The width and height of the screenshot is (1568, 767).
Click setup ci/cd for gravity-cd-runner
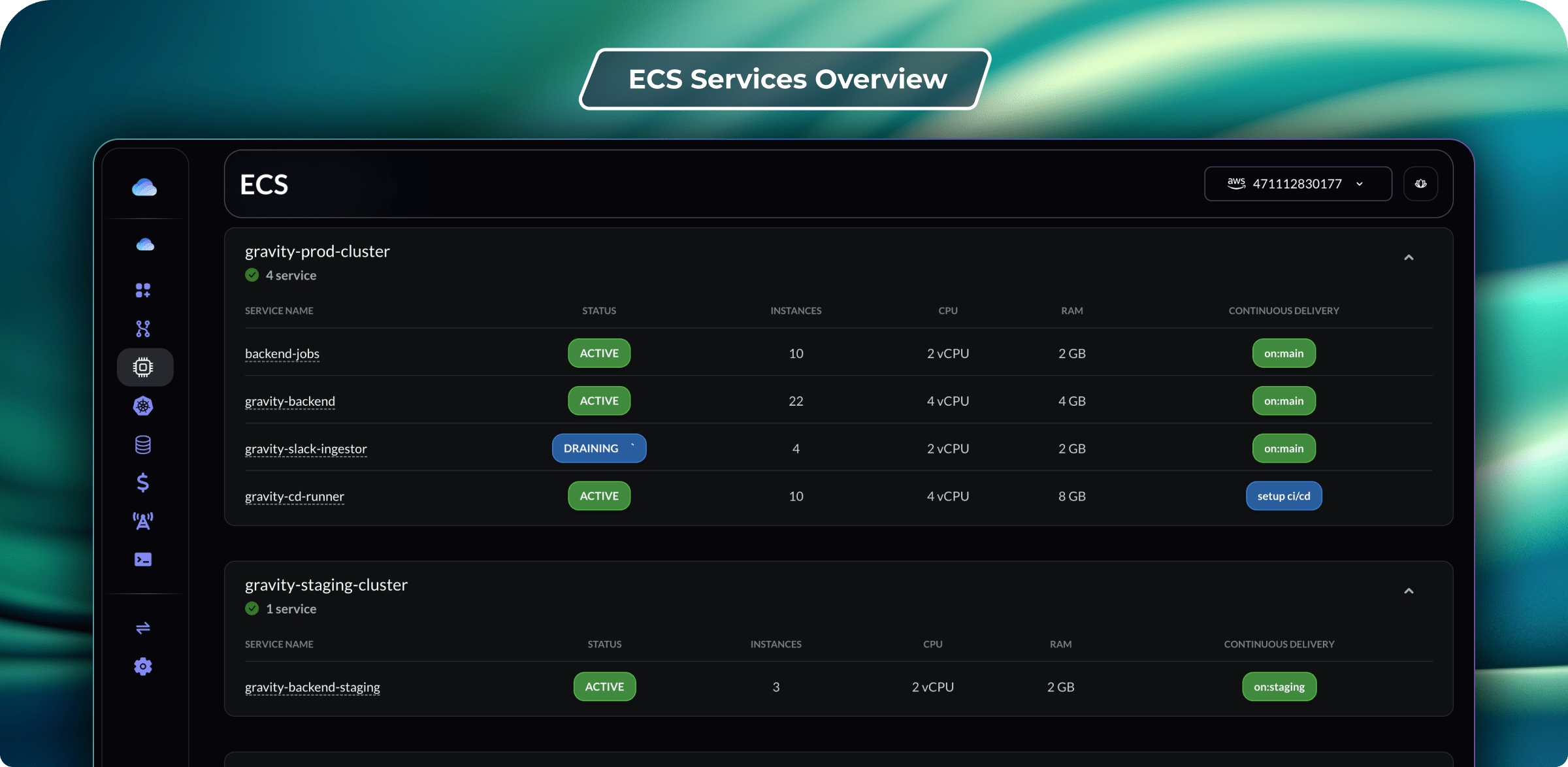tap(1283, 496)
